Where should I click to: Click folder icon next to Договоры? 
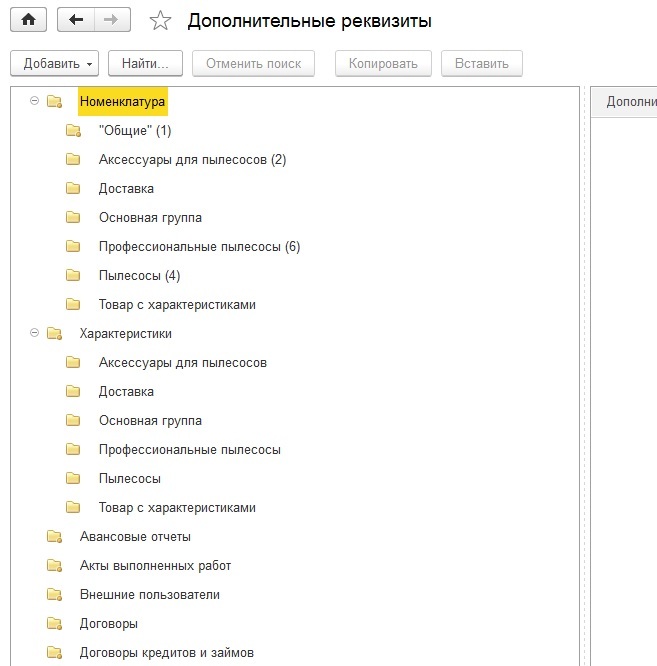[54, 624]
